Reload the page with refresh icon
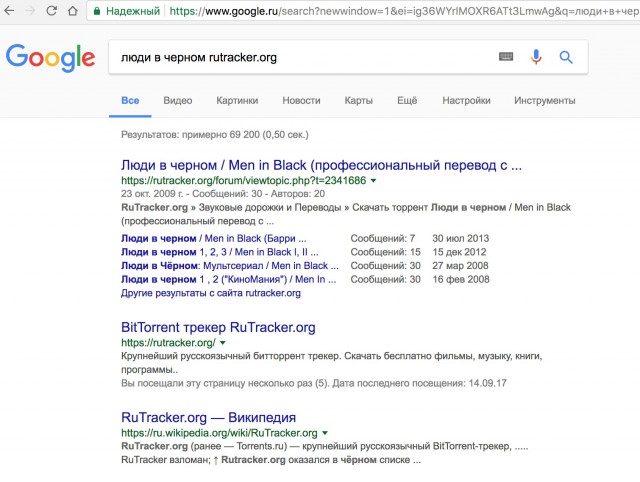The image size is (640, 482). click(51, 10)
